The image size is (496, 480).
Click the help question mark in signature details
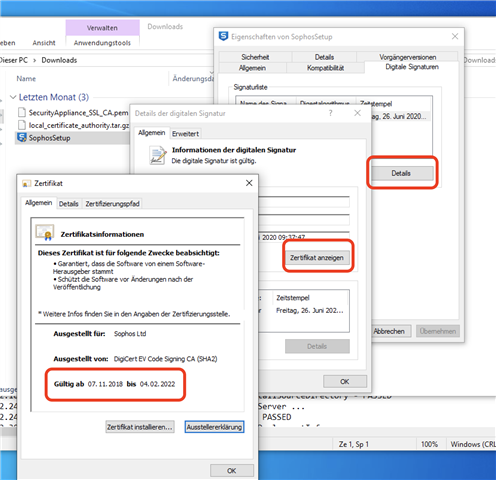(x=330, y=113)
